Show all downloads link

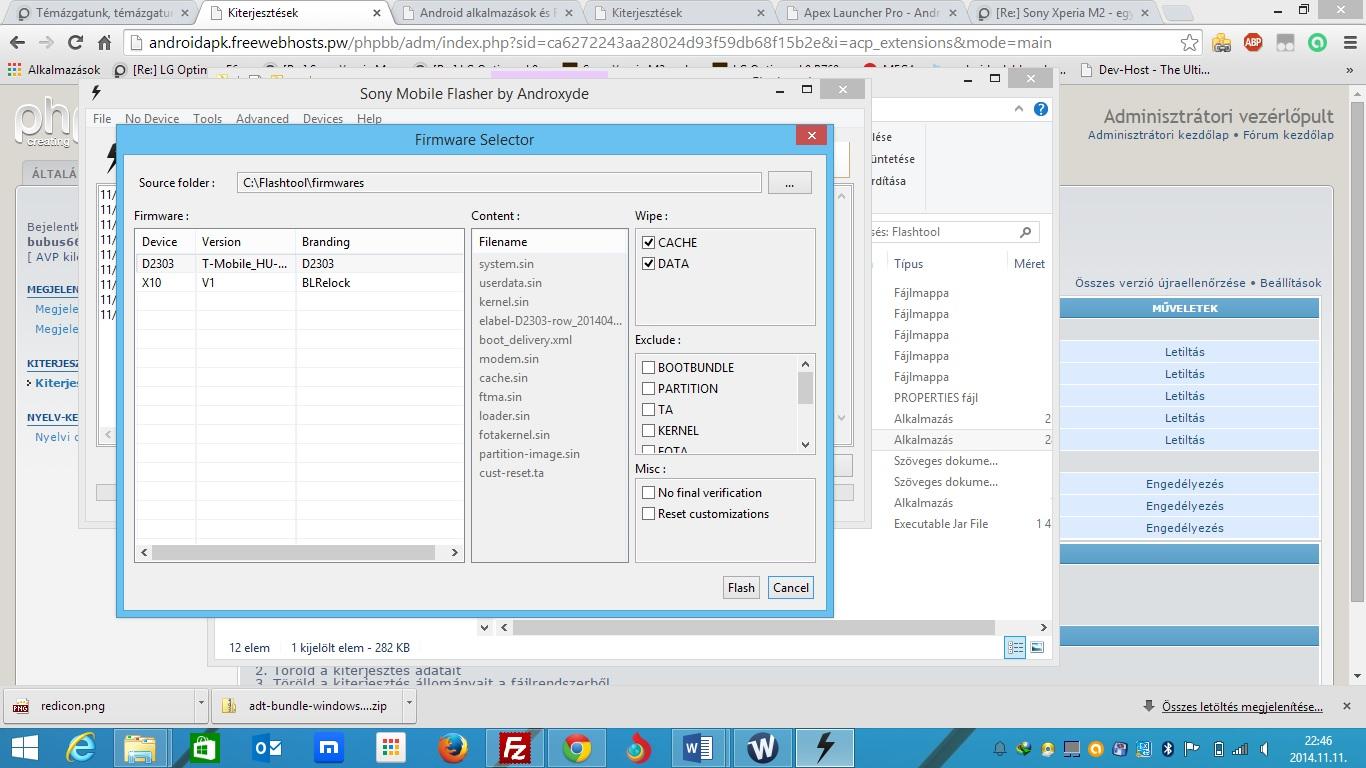point(1242,706)
